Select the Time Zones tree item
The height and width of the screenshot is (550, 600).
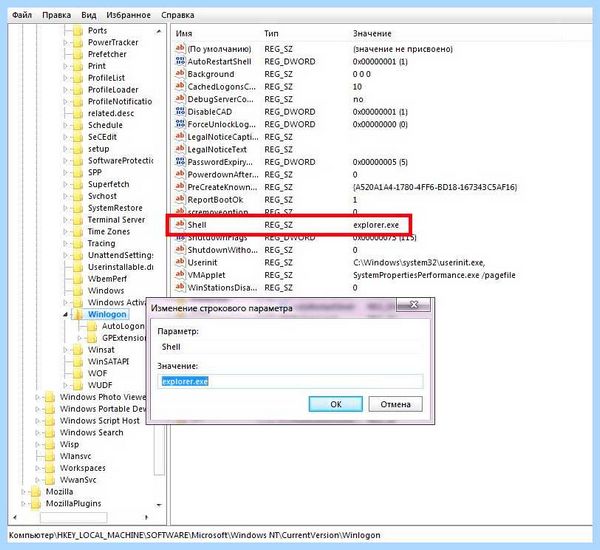pos(109,232)
